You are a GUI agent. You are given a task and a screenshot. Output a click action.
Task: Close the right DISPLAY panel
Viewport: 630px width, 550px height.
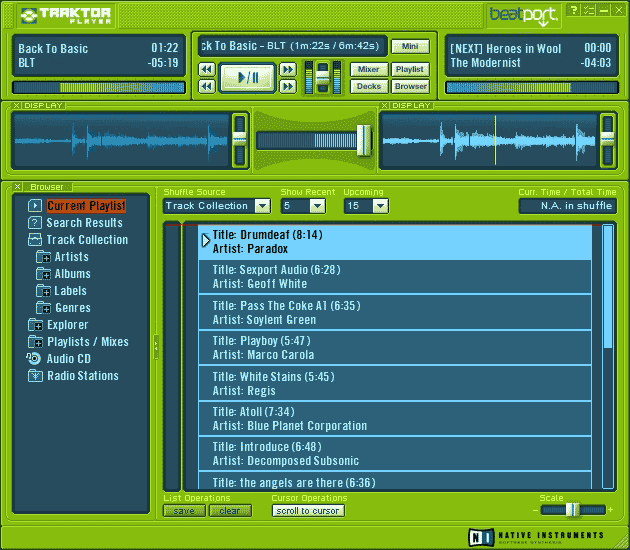(x=385, y=105)
